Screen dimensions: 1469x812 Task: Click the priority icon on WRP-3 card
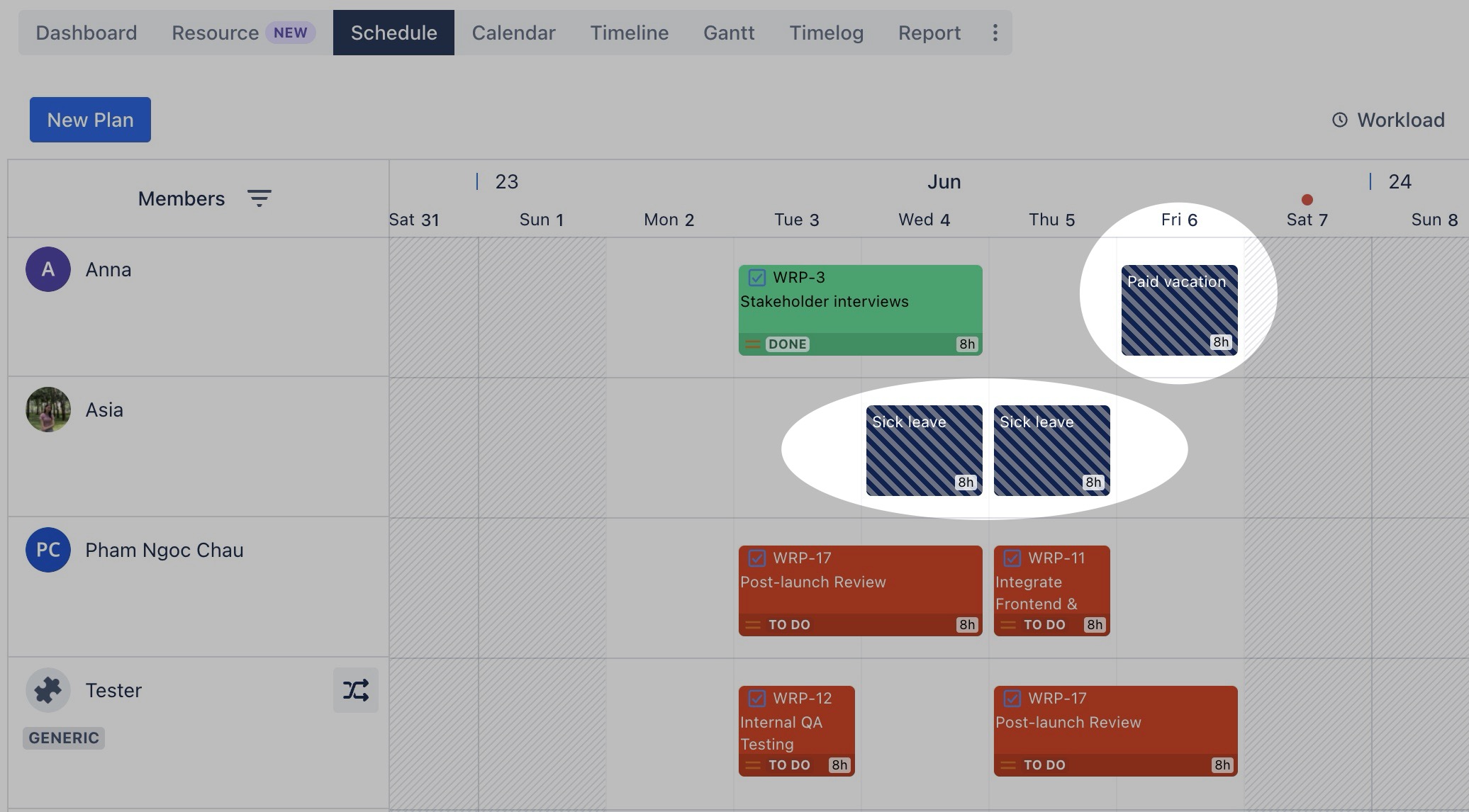(x=753, y=344)
